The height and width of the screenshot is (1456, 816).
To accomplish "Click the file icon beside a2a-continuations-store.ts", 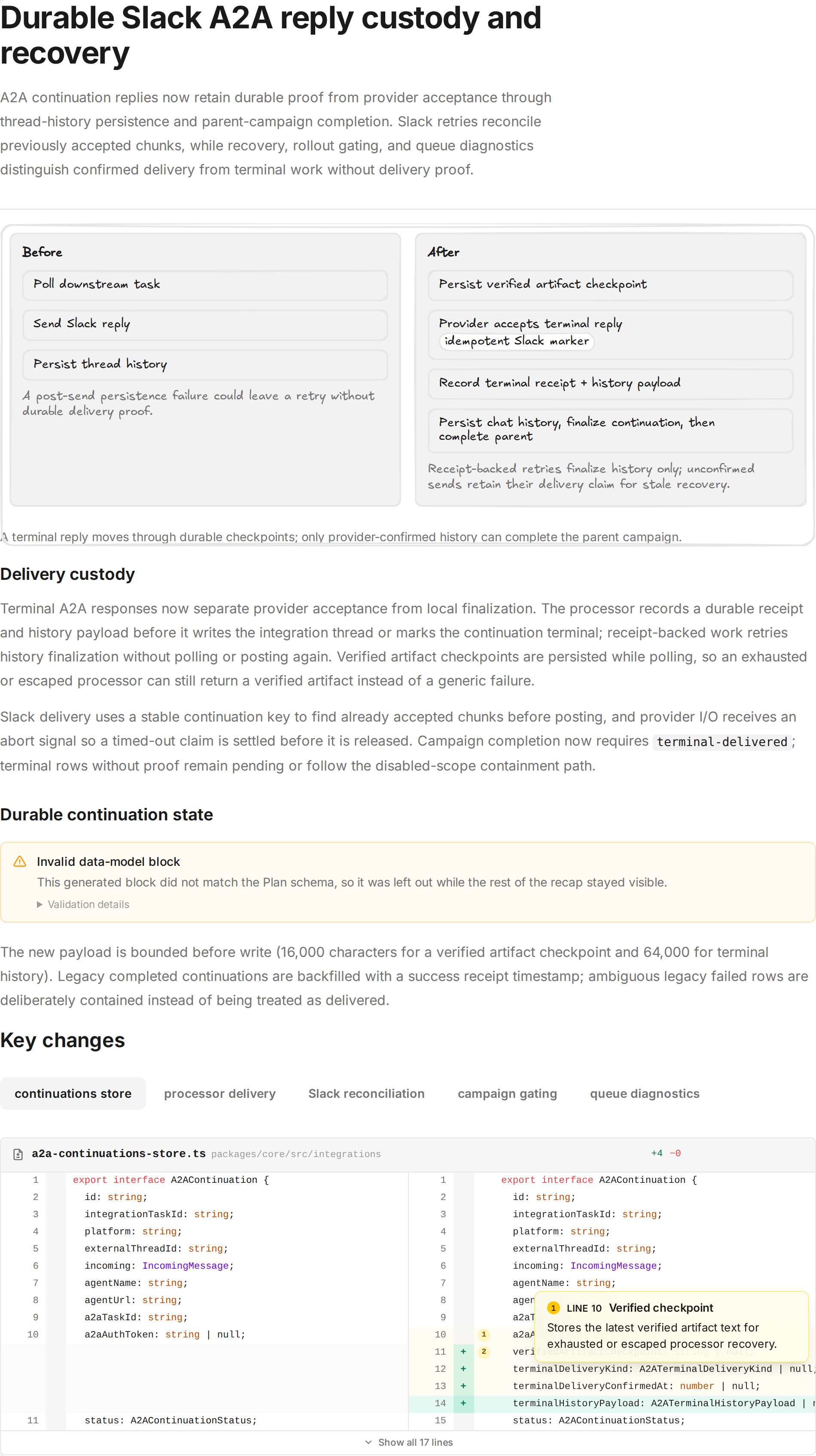I will pos(18,1154).
